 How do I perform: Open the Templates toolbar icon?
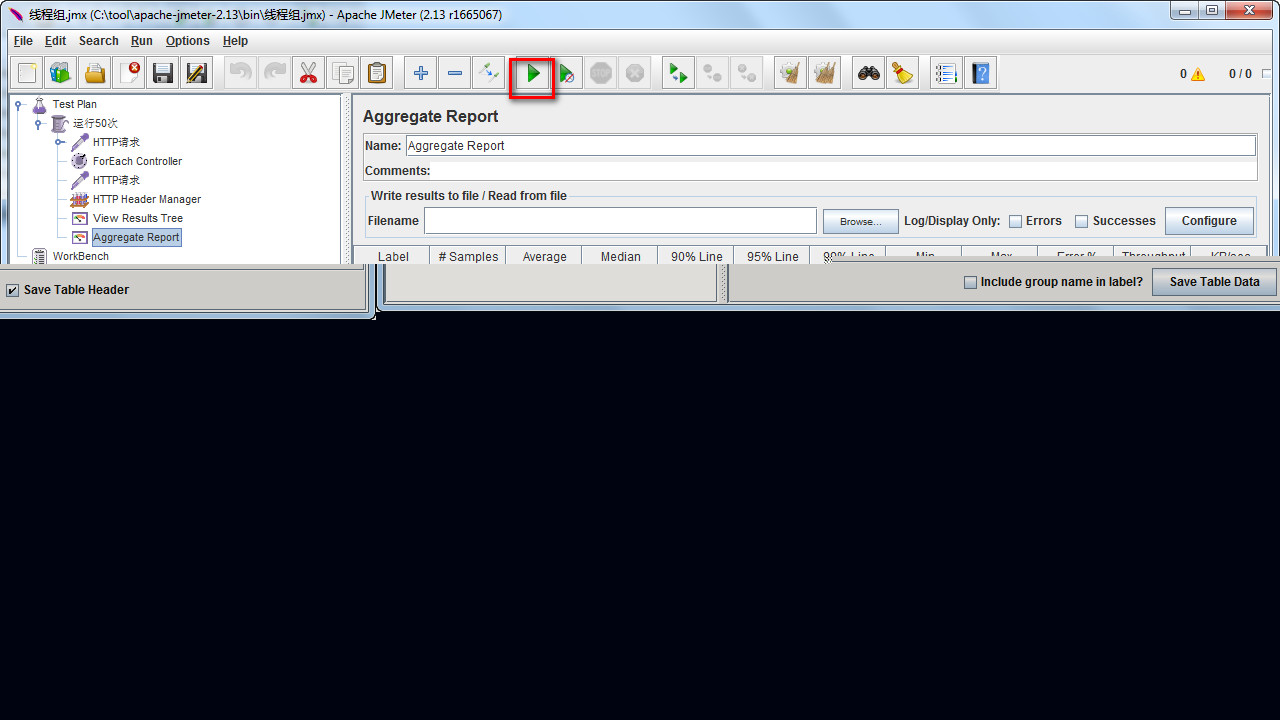point(61,73)
